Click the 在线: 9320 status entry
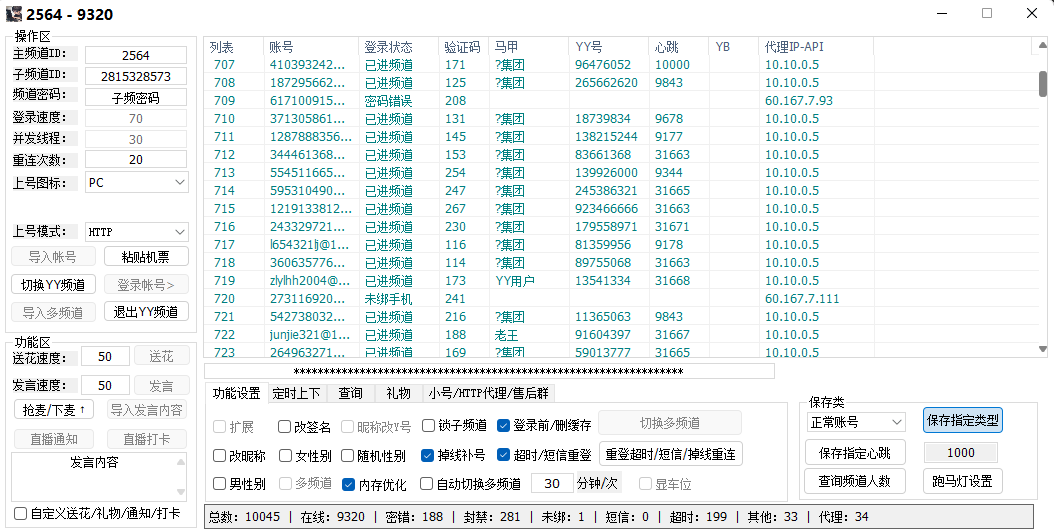The height and width of the screenshot is (531, 1054). tap(333, 517)
